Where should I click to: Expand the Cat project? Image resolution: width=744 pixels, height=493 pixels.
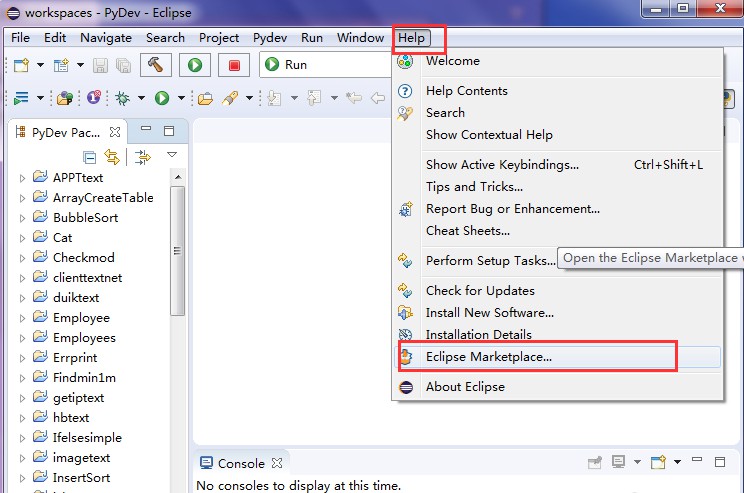pyautogui.click(x=22, y=238)
